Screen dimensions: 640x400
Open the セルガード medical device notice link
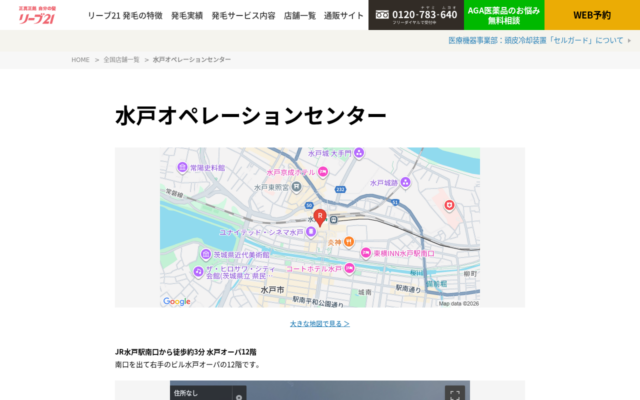[539, 41]
